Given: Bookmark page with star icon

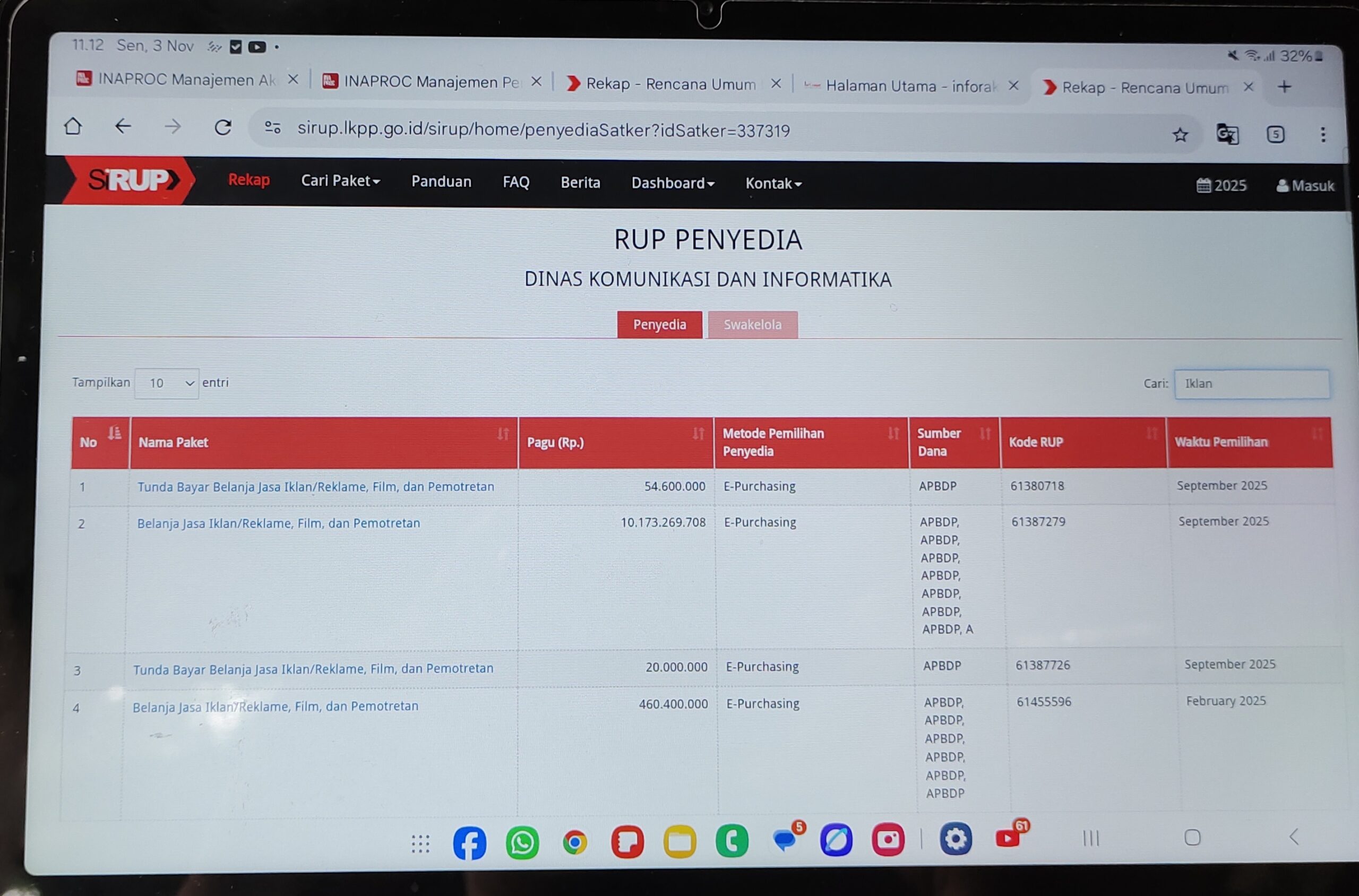Looking at the screenshot, I should click(x=1180, y=135).
